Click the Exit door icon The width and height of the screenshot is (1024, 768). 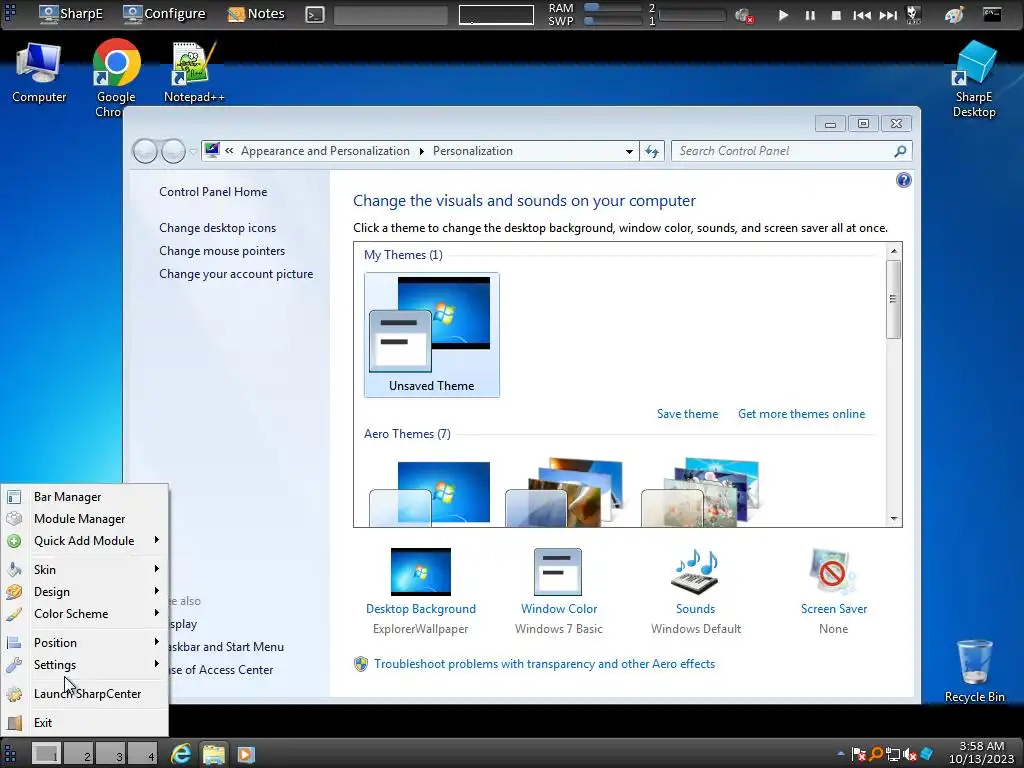click(14, 723)
